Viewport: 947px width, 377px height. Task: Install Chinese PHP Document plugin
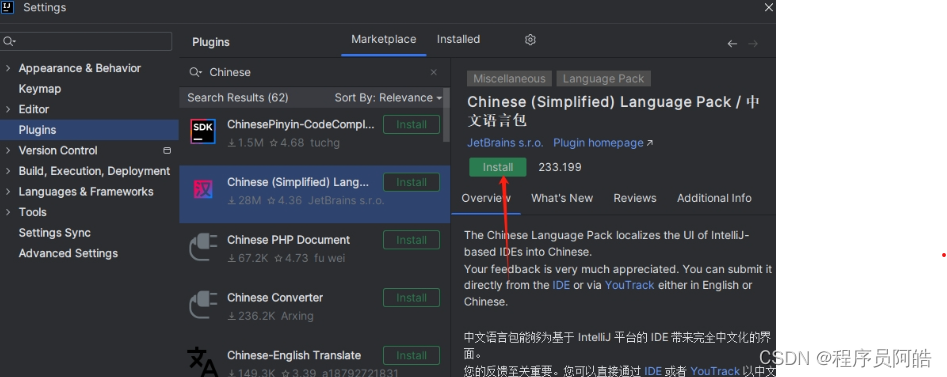(x=411, y=240)
